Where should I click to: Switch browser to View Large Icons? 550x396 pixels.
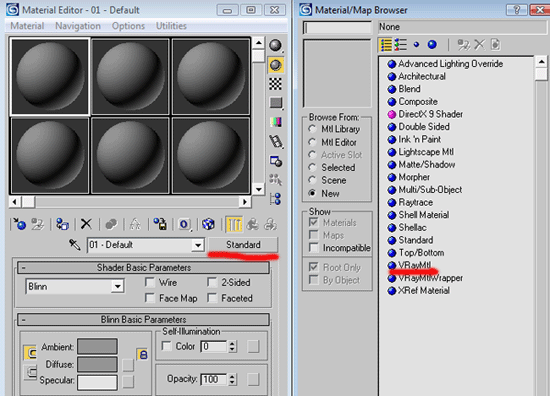[432, 45]
